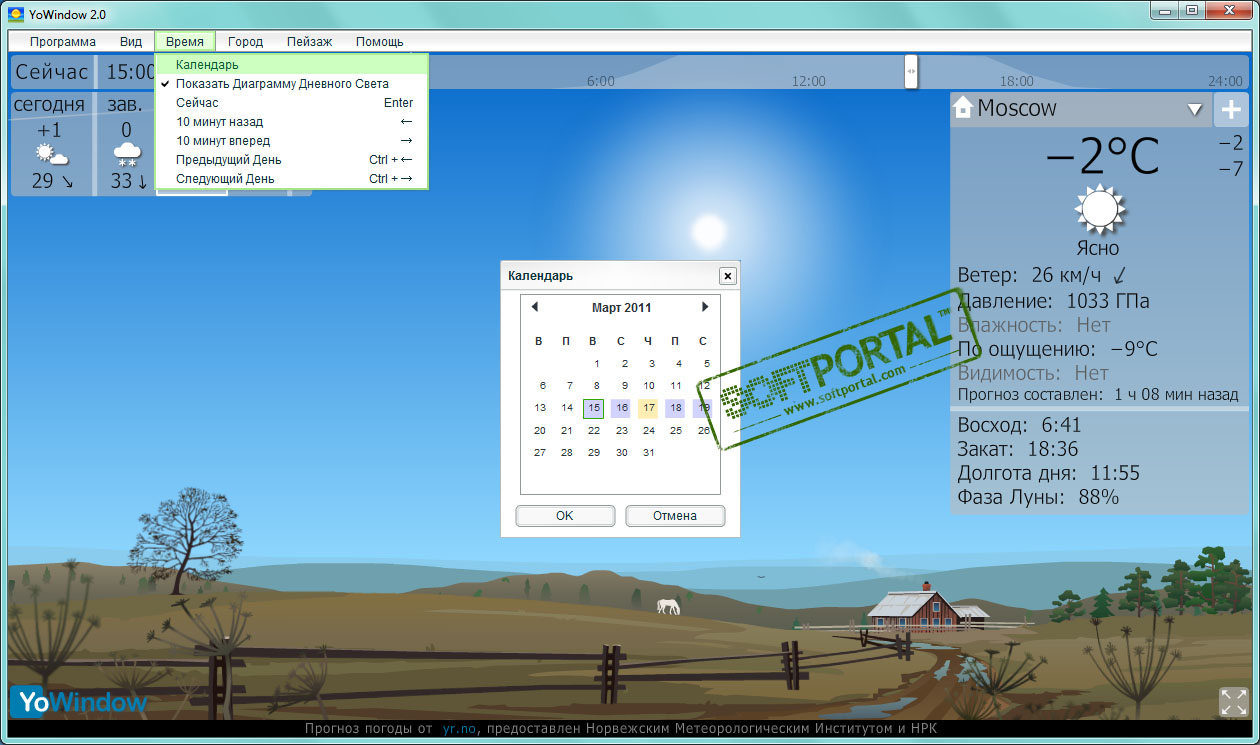Choose Календарь menu entry

click(x=292, y=65)
